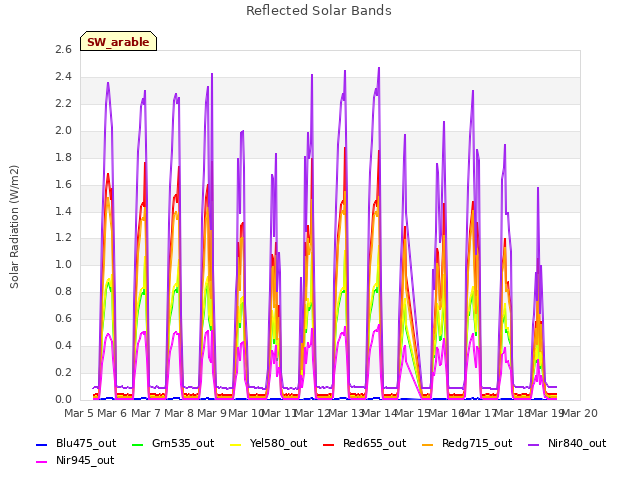Image resolution: width=640 pixels, height=480 pixels.
Task: Click the orange Redg715_out legend swatch
Action: 428,445
